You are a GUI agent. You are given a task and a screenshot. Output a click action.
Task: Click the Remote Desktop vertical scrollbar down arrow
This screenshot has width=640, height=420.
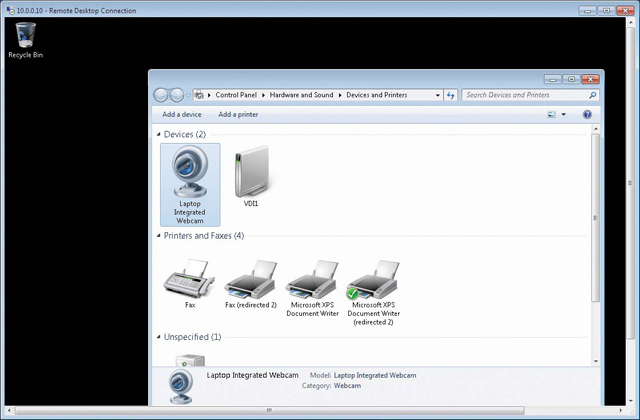pos(630,401)
